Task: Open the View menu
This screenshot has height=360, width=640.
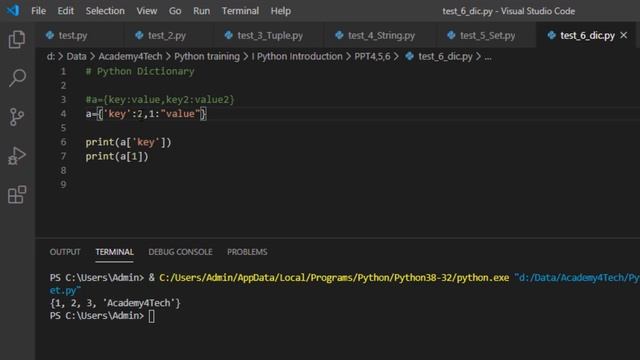Action: click(147, 11)
